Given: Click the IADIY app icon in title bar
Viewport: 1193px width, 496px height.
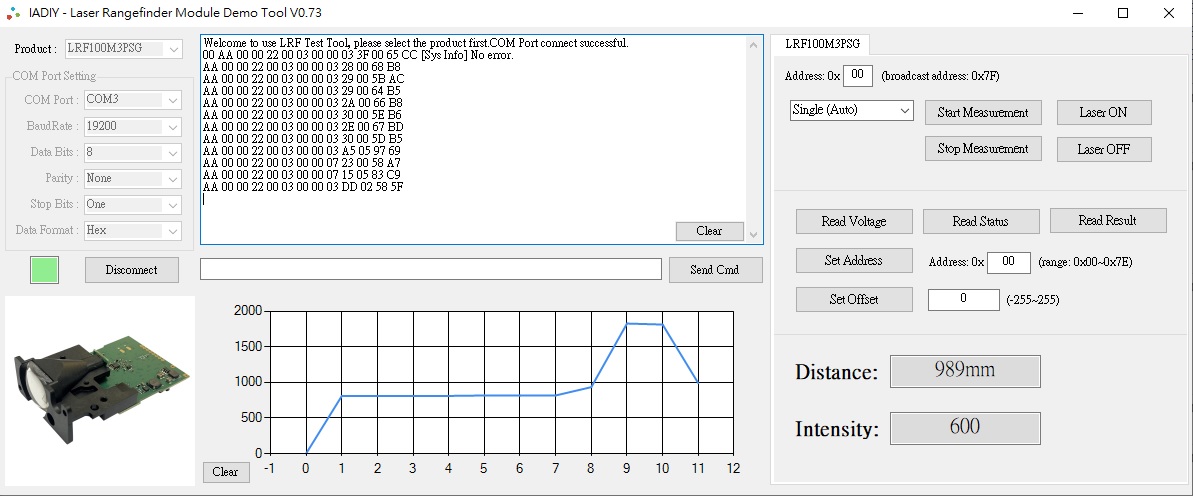Looking at the screenshot, I should 13,13.
